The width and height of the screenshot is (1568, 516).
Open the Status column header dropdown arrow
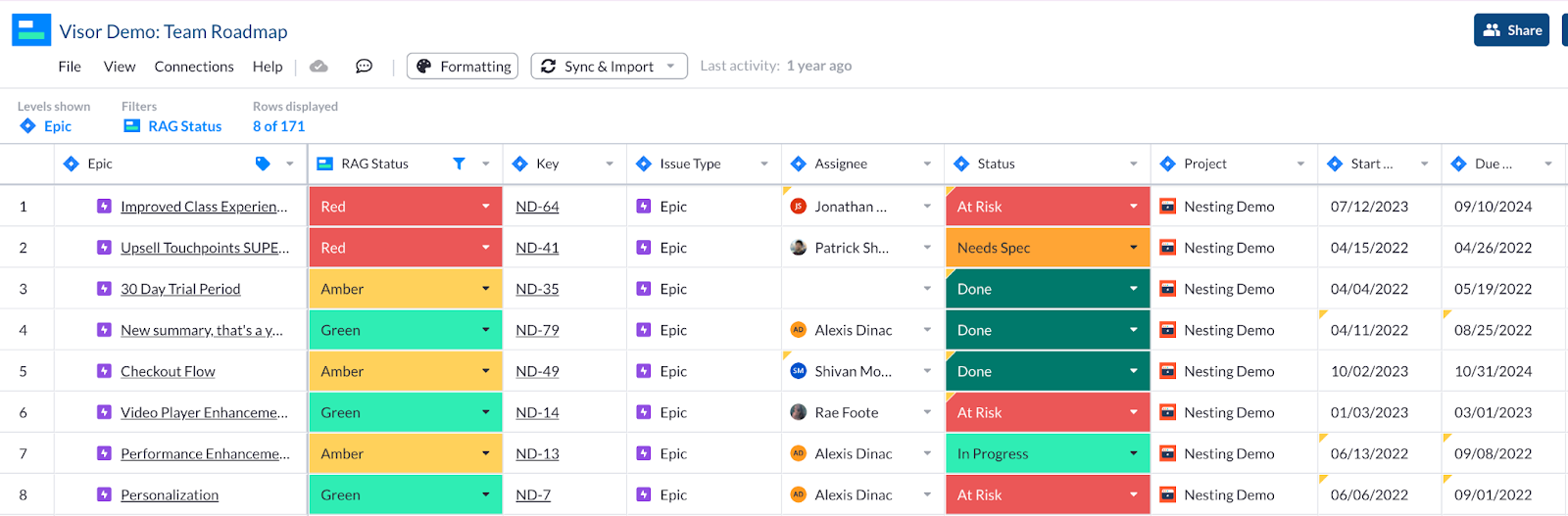pyautogui.click(x=1134, y=164)
